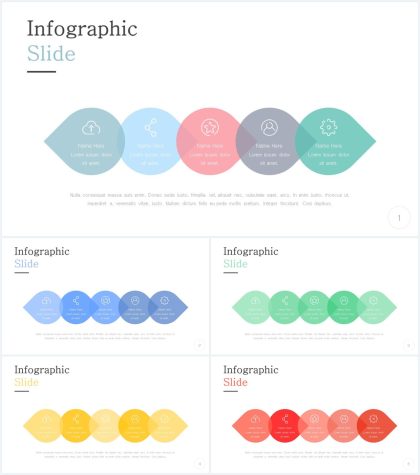Viewport: 420px width, 475px height.
Task: Select the blue infographic slide thumbnail
Action: tap(106, 296)
